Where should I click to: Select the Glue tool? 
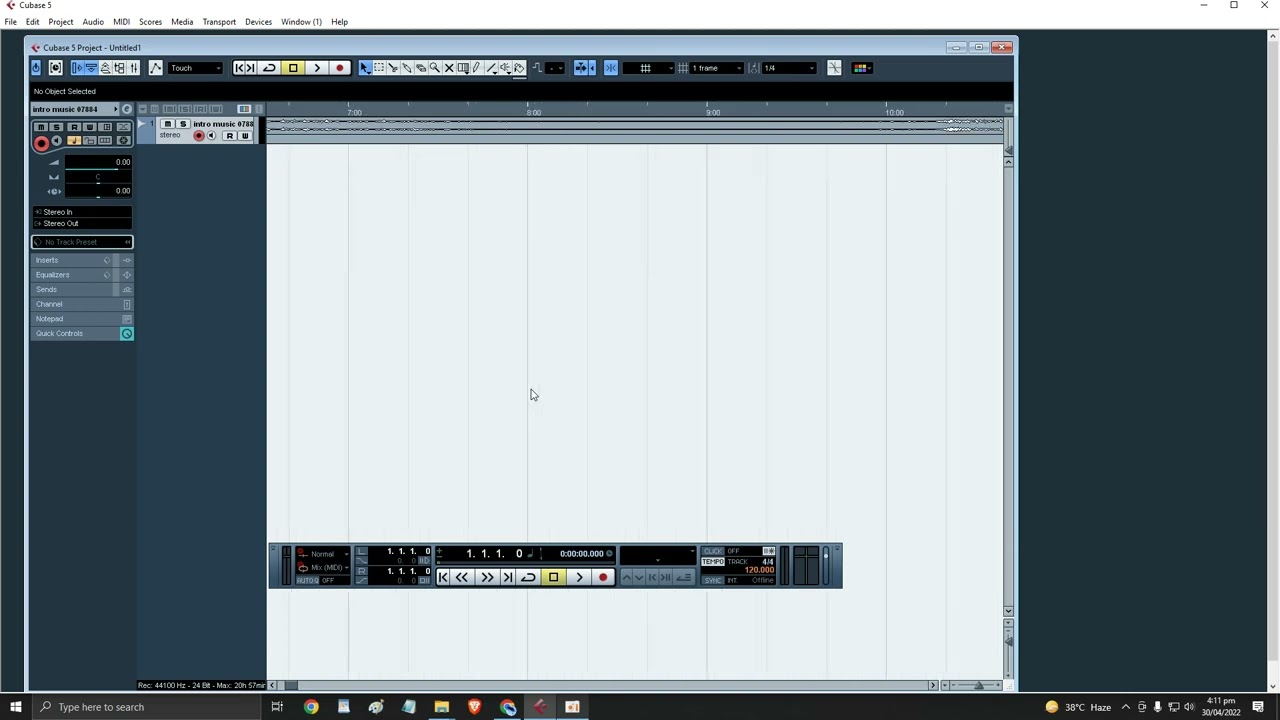pyautogui.click(x=406, y=68)
